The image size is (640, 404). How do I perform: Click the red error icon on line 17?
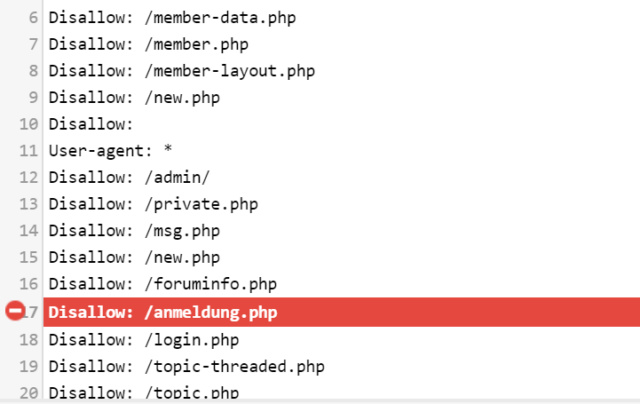coord(15,311)
